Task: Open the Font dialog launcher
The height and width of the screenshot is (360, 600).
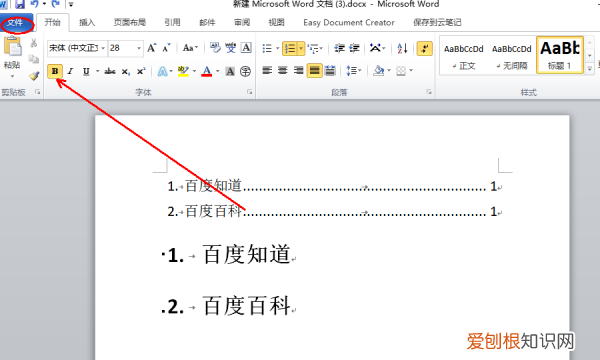Action: (x=249, y=92)
